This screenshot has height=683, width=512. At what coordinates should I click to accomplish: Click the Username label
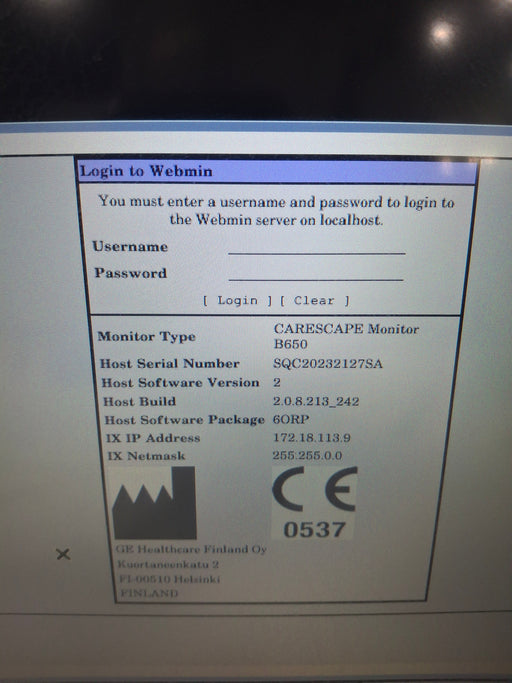point(130,247)
